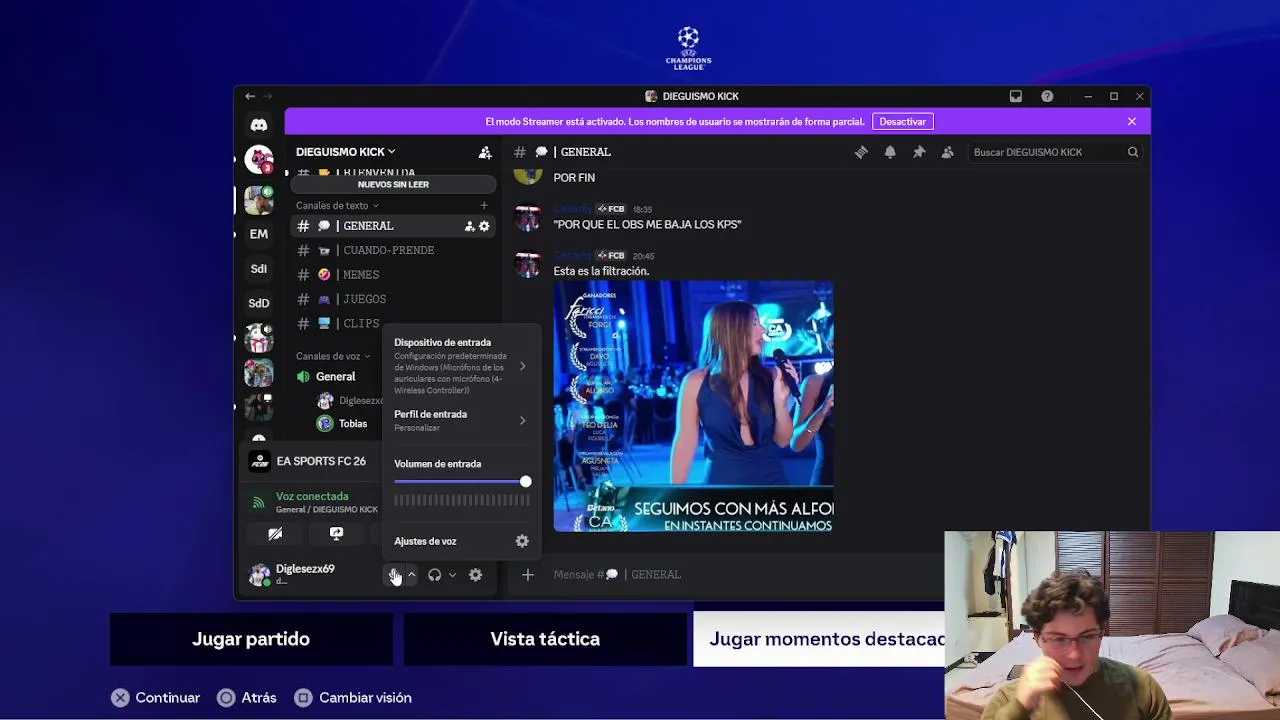Viewport: 1280px width, 720px height.
Task: Adjust Volumen de entrada slider handle
Action: [526, 482]
